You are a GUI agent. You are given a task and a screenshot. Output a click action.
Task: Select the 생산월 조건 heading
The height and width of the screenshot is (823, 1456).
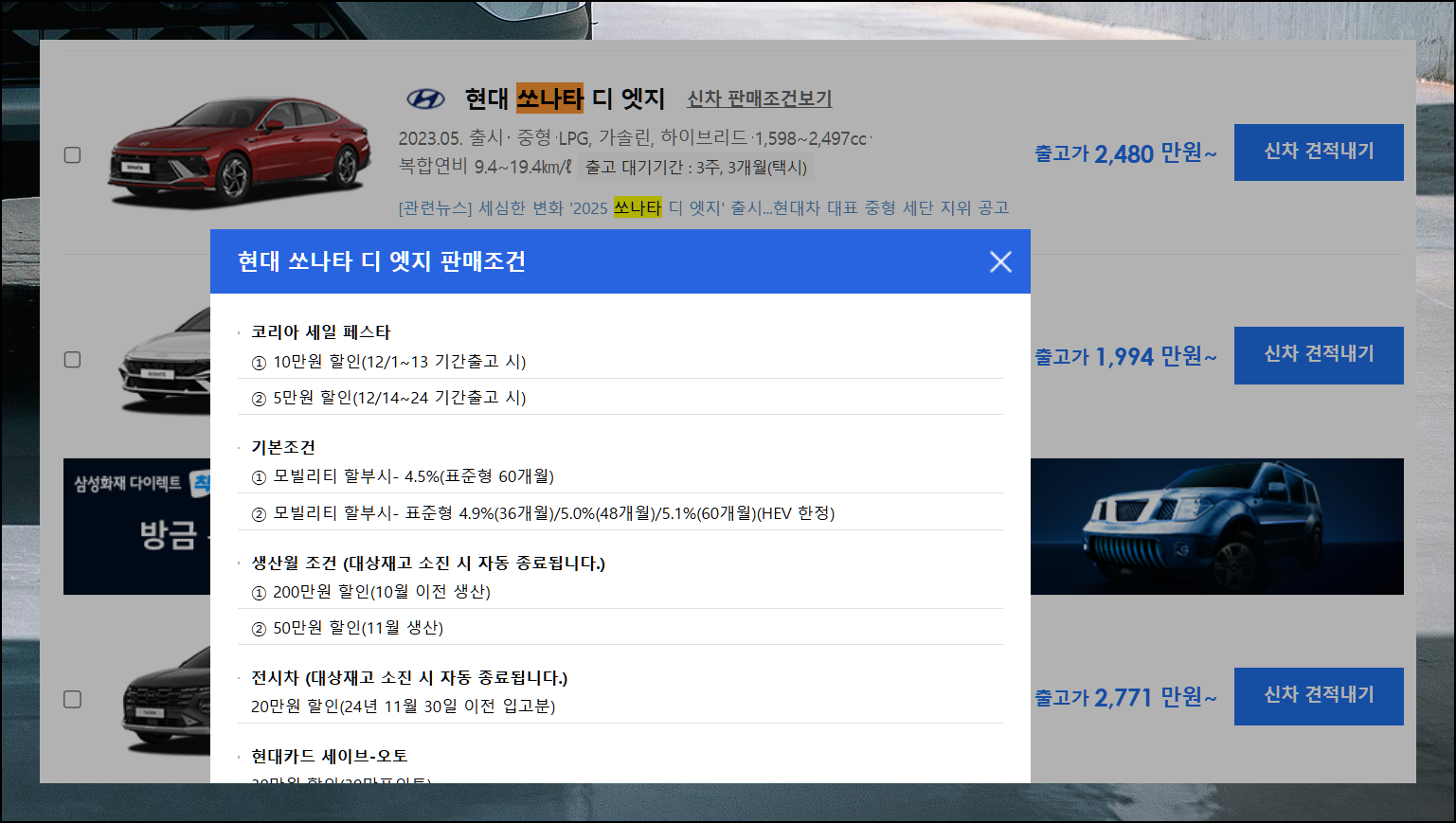428,563
